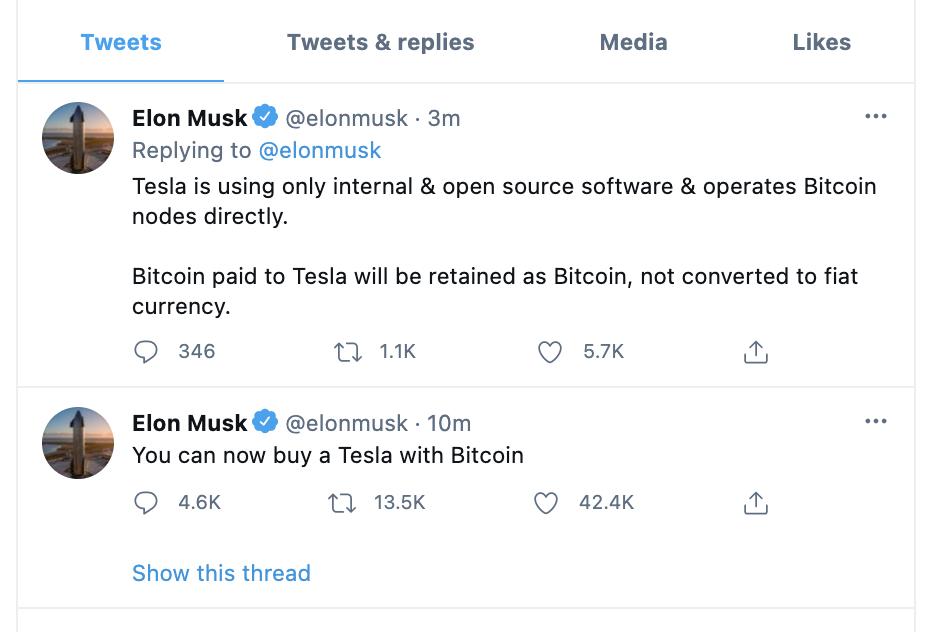Share 'You can now buy a Tesla' tweet
The image size is (928, 632).
755,502
